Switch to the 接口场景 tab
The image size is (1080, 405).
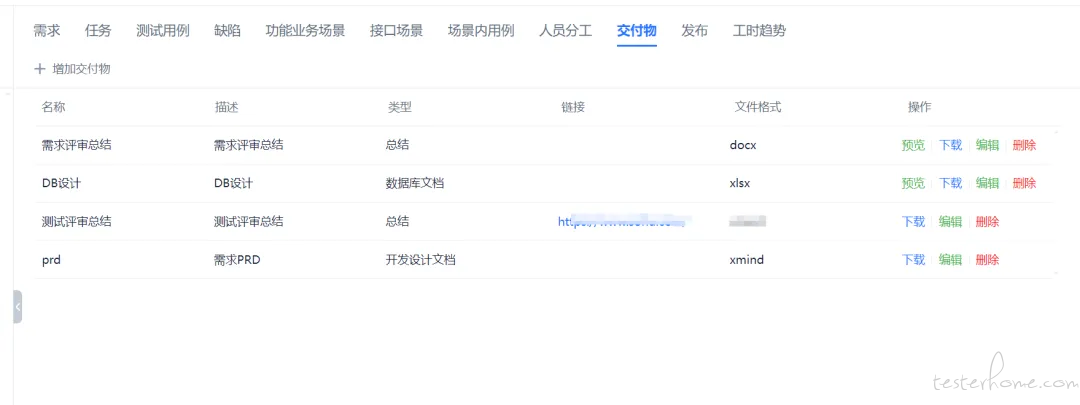tap(396, 30)
